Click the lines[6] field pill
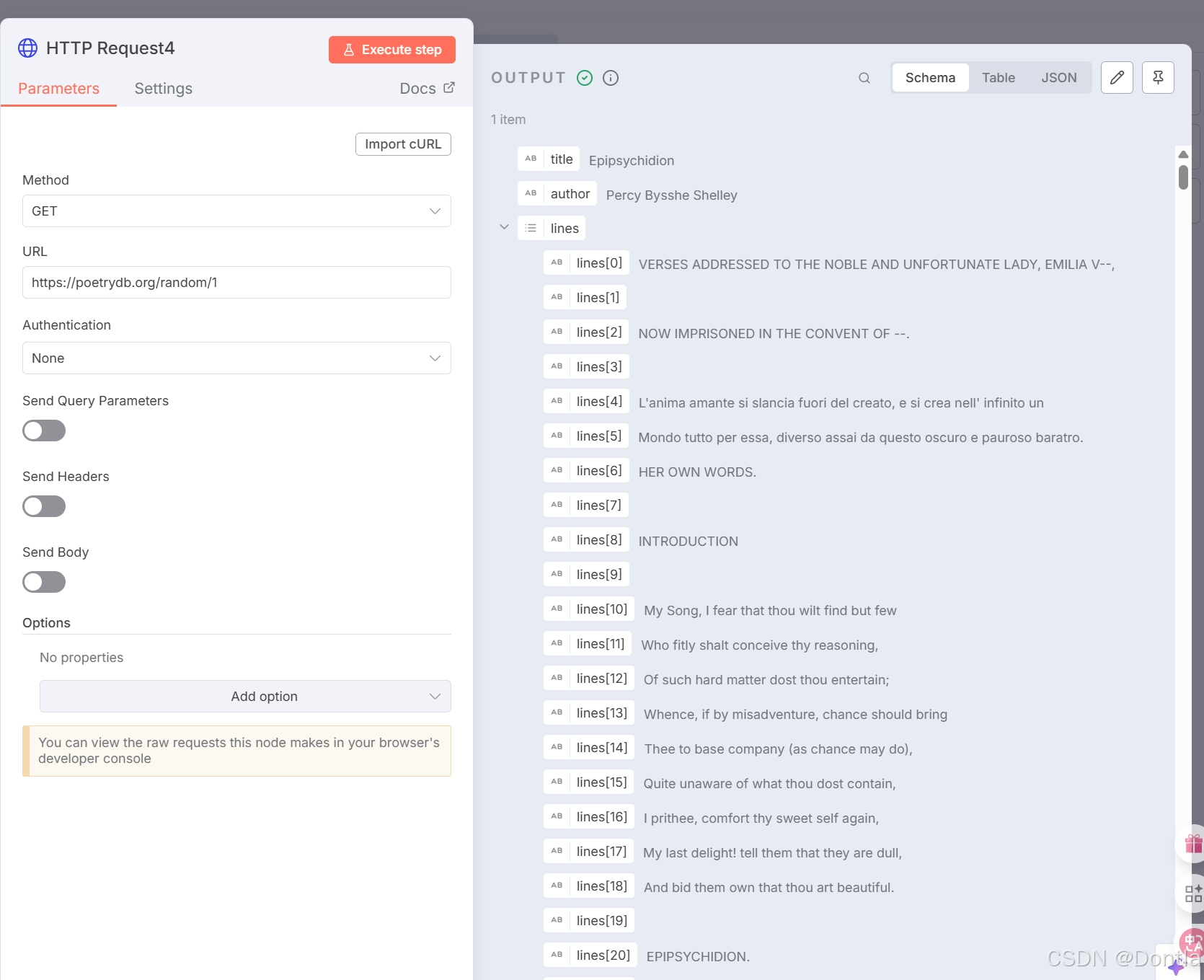 click(586, 470)
